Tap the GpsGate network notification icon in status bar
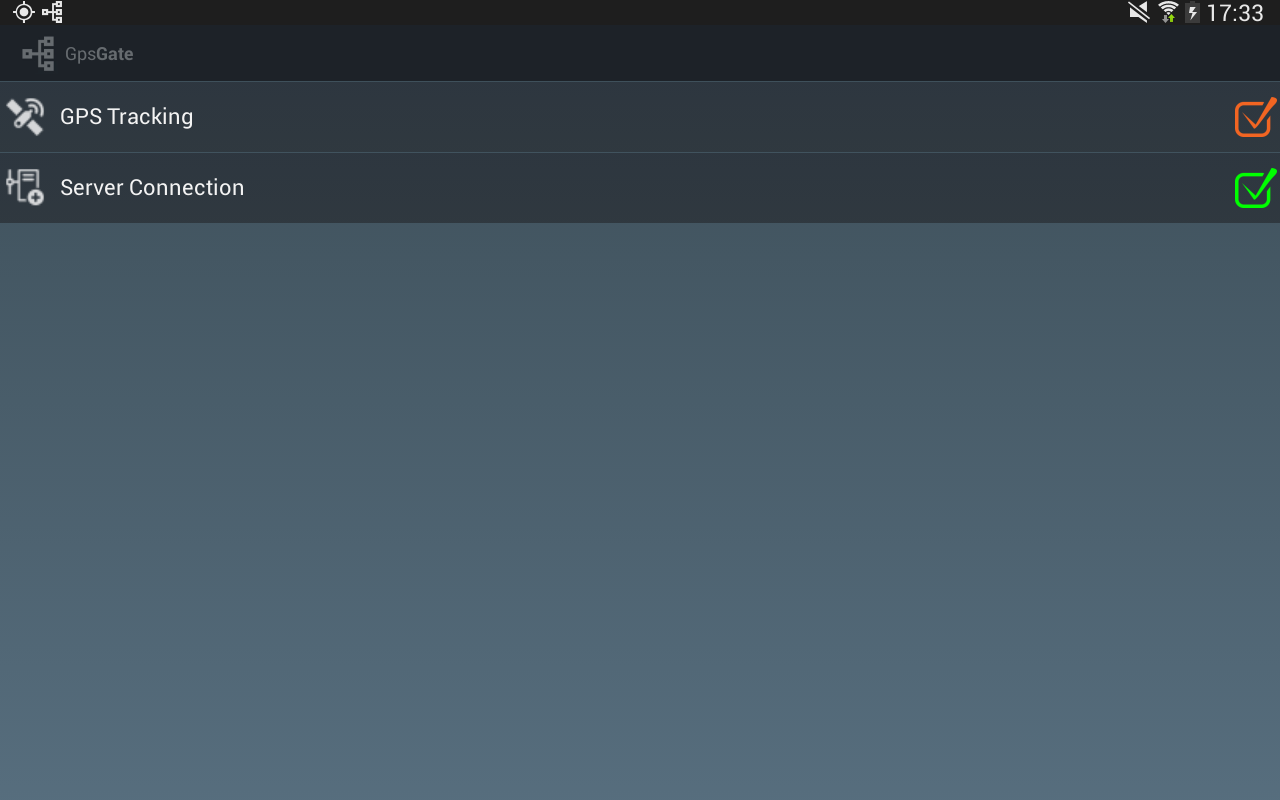This screenshot has height=800, width=1280. (x=52, y=13)
